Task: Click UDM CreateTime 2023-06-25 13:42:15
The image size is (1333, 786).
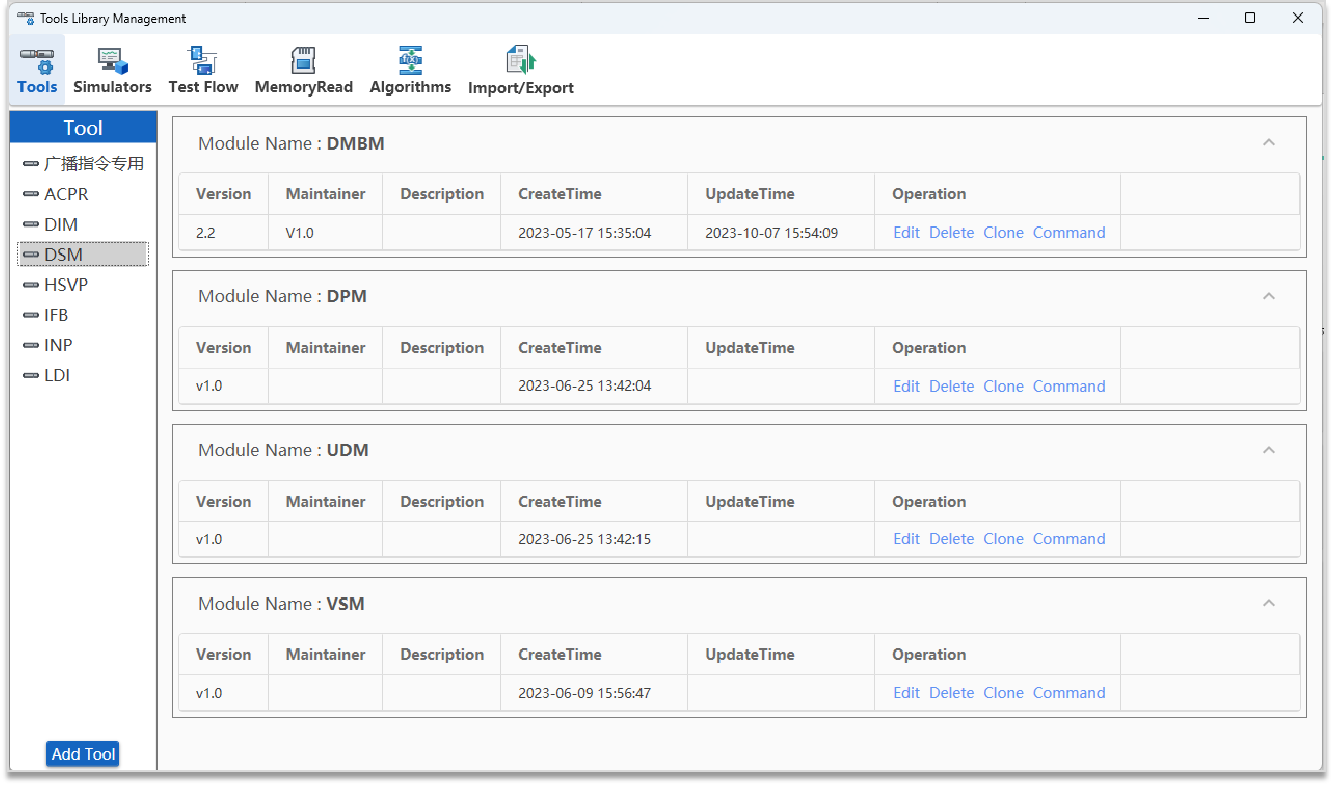Action: pyautogui.click(x=594, y=538)
